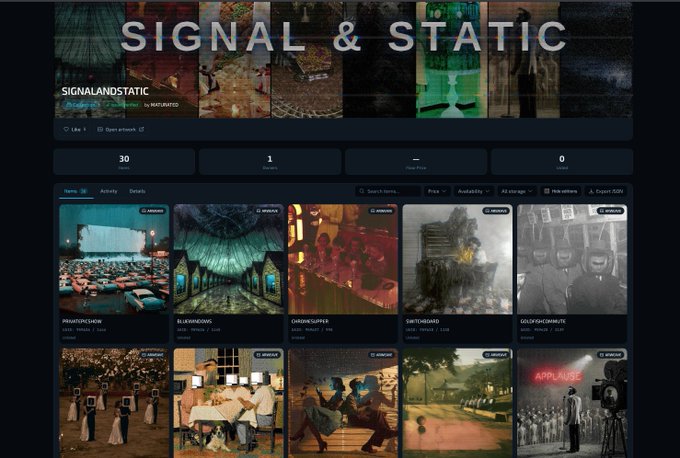
Task: Click the download icon on Export JSON
Action: tap(591, 191)
